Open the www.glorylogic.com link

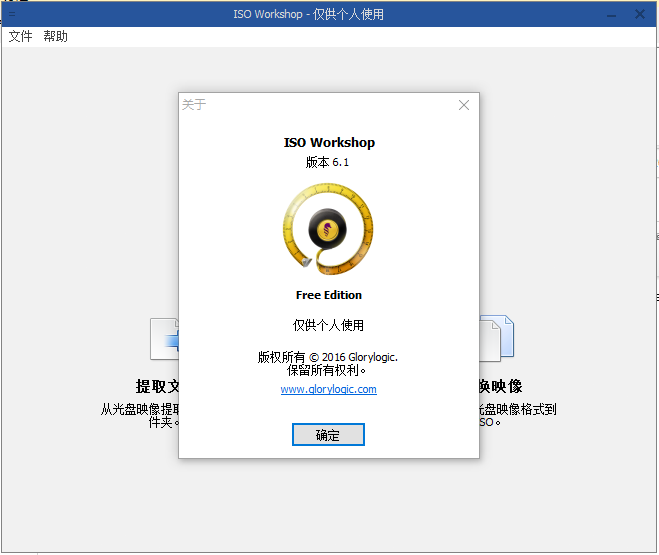click(x=329, y=389)
